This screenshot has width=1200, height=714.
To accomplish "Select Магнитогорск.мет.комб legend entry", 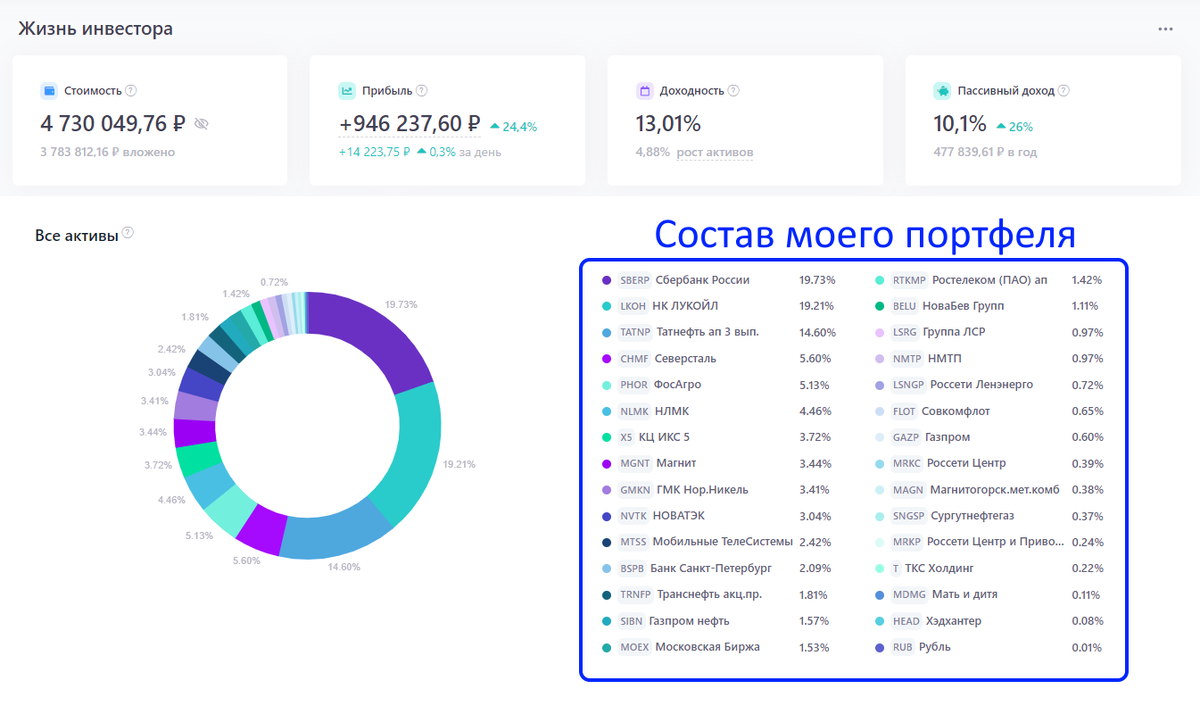I will pyautogui.click(x=989, y=489).
